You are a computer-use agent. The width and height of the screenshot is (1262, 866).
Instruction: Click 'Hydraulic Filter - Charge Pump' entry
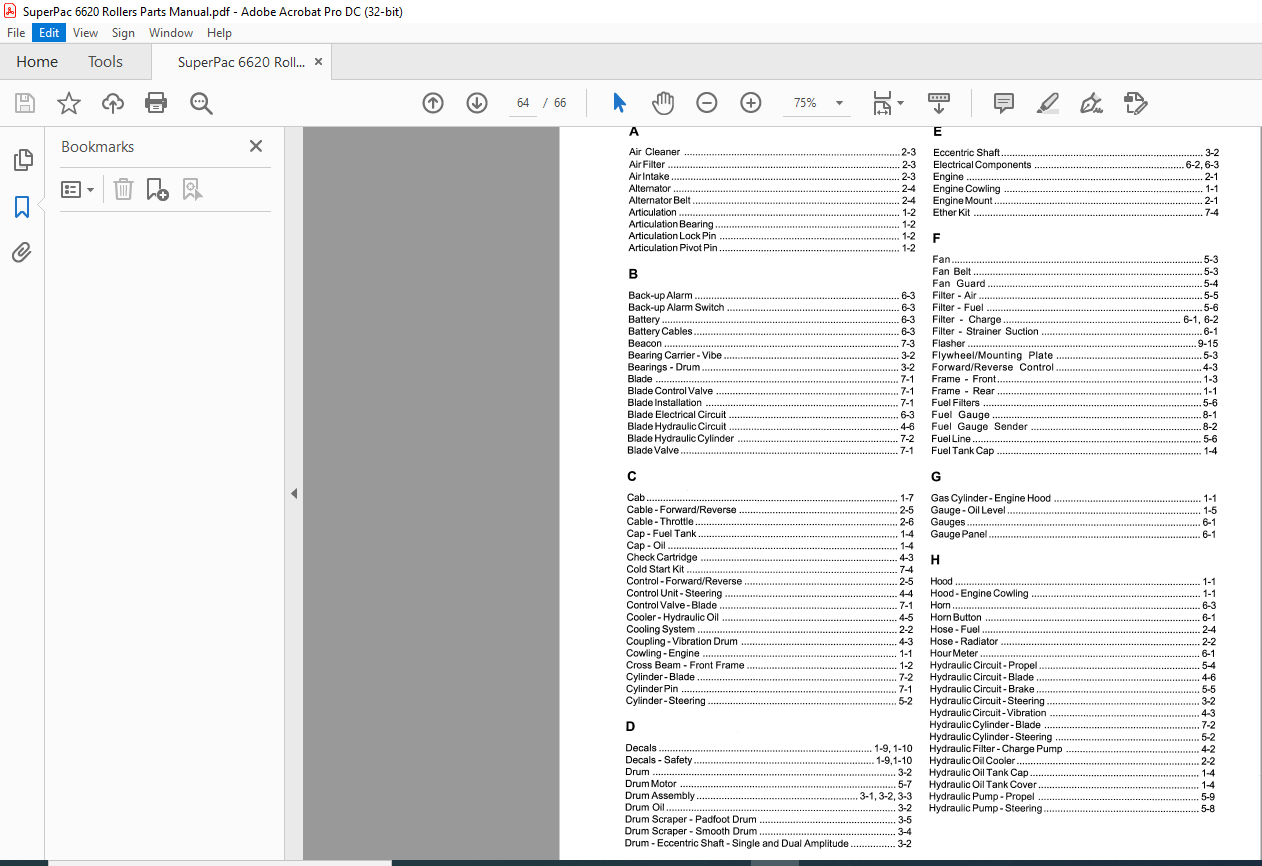(1072, 749)
